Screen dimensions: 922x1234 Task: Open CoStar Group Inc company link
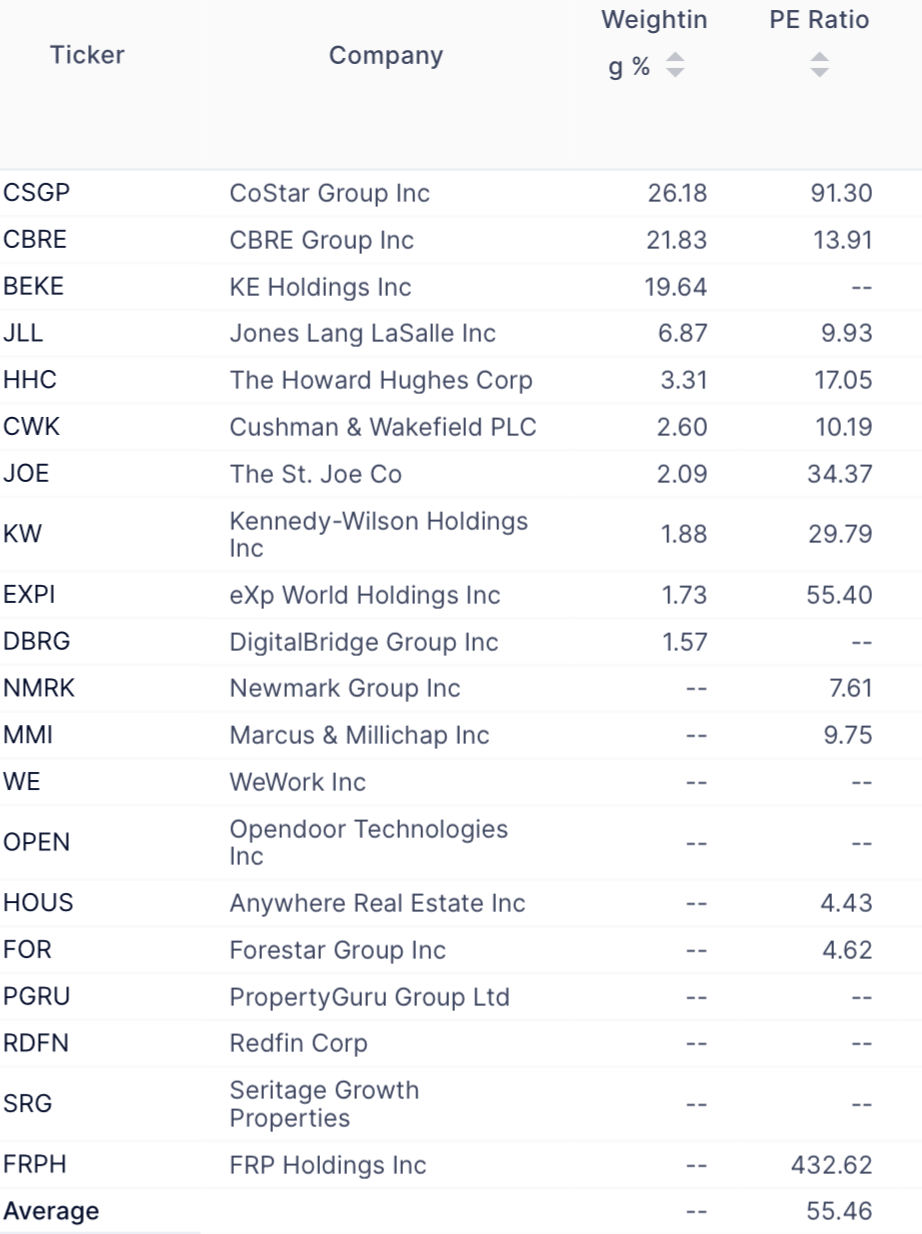point(330,193)
